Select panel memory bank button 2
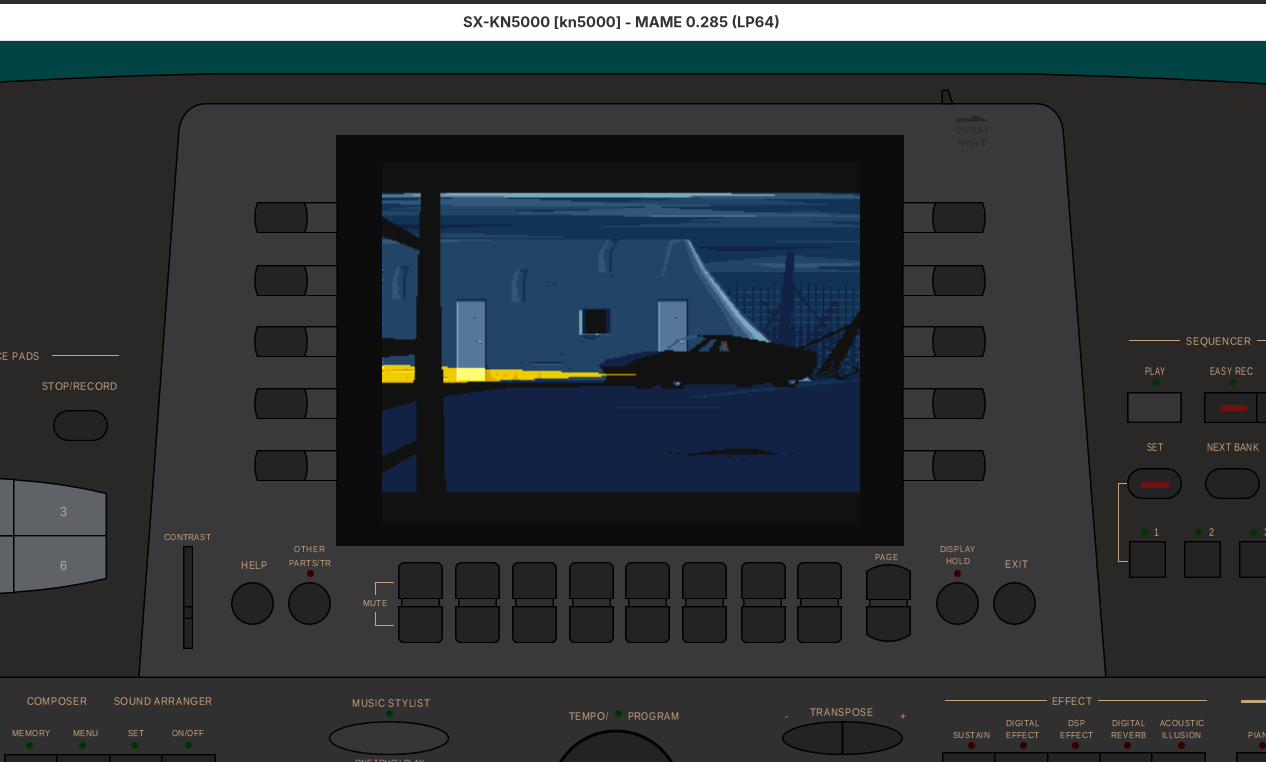 click(x=1202, y=559)
